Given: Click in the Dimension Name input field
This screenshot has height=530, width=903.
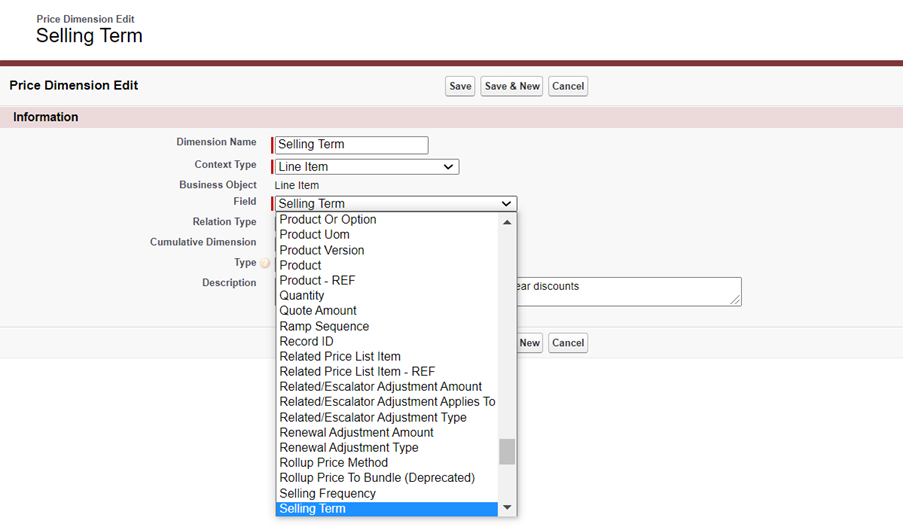Looking at the screenshot, I should 351,145.
